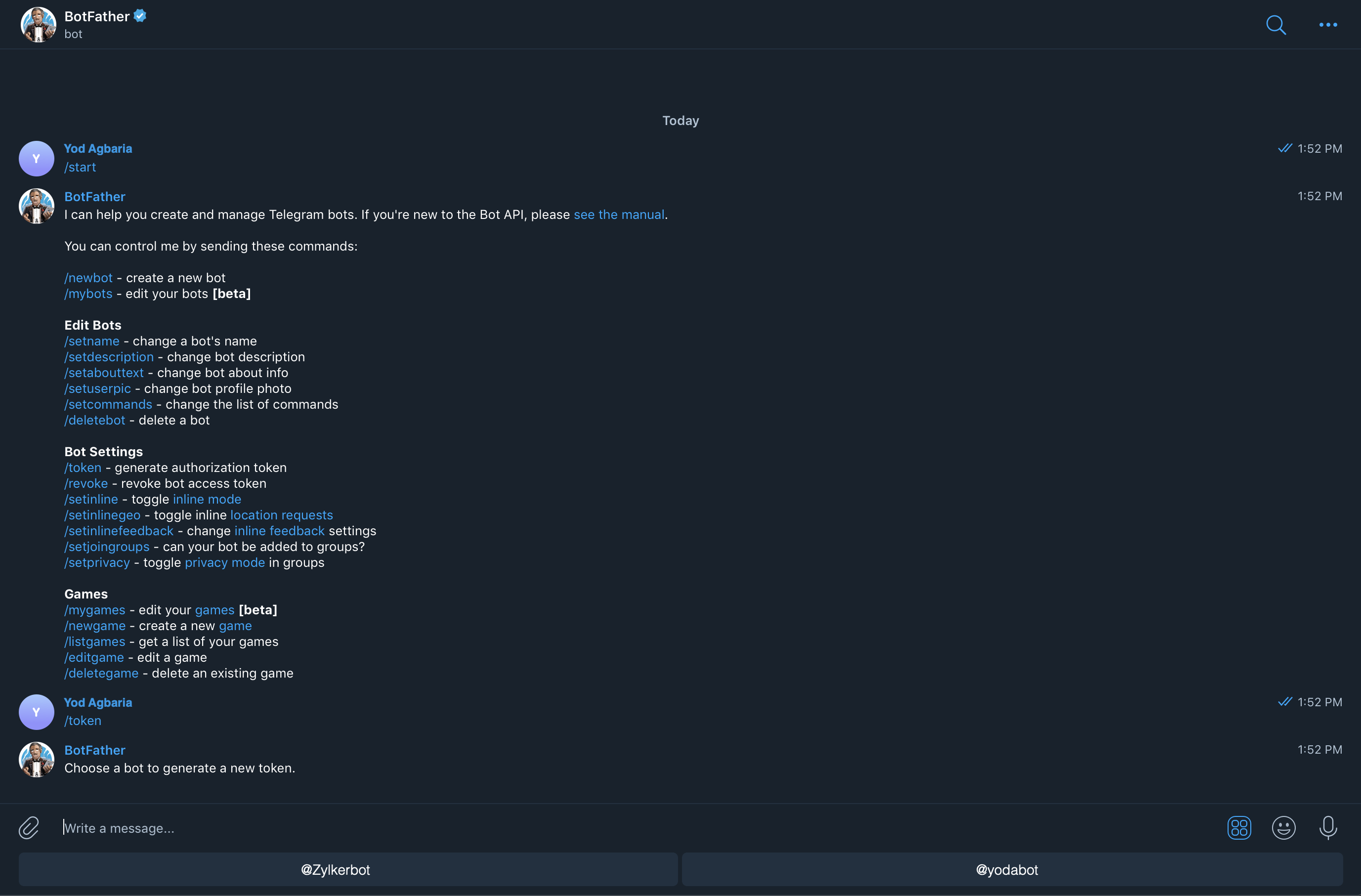The image size is (1361, 896).
Task: Click 'Choose a bot to generate a new token.'
Action: [179, 768]
